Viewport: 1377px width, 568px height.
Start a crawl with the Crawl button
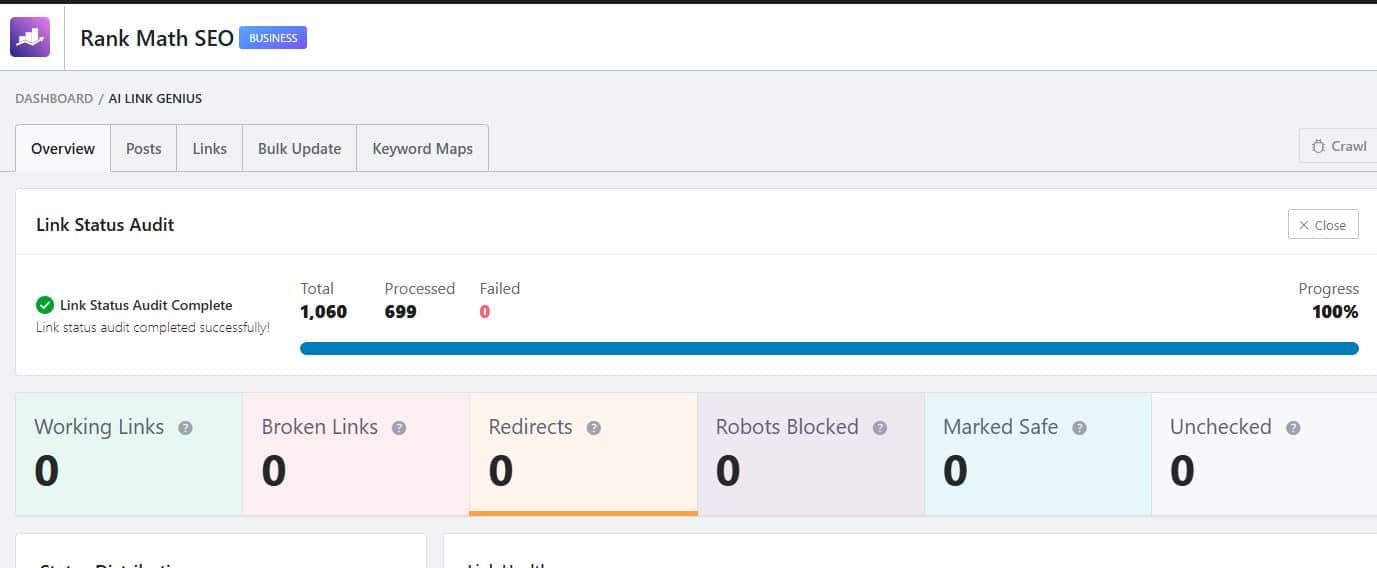pyautogui.click(x=1338, y=146)
